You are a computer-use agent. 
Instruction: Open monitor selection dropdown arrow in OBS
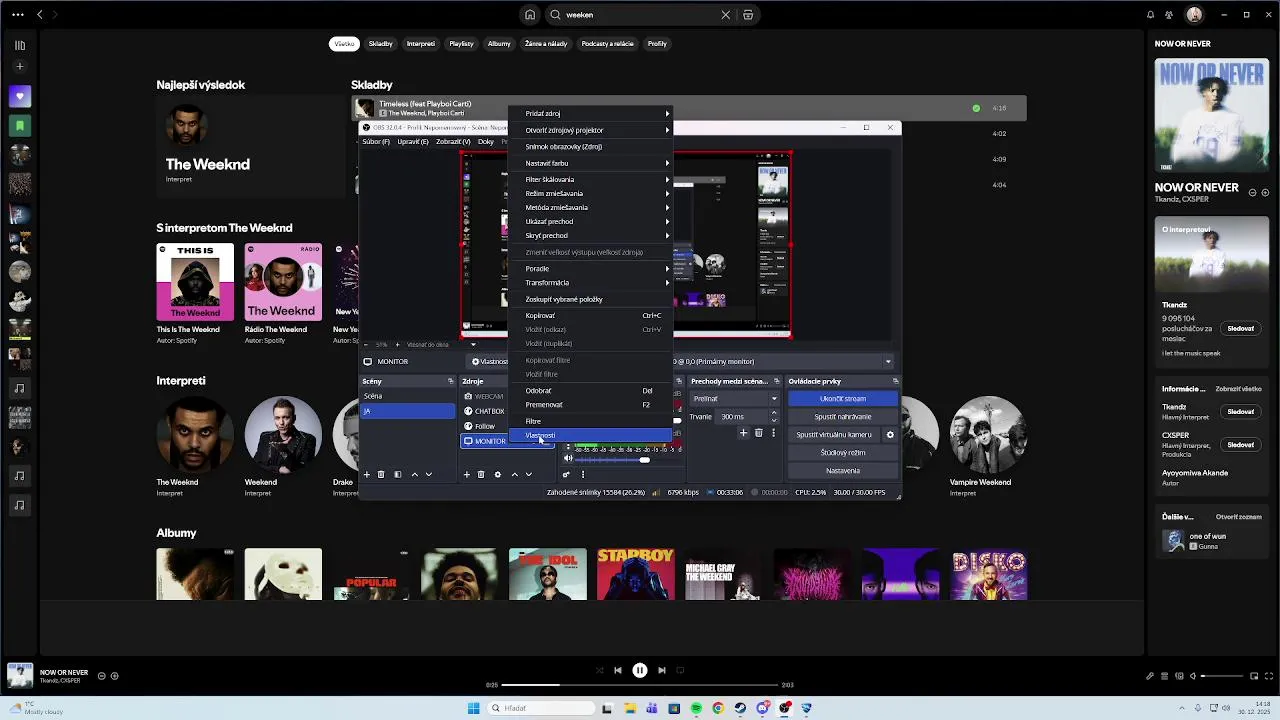click(888, 362)
